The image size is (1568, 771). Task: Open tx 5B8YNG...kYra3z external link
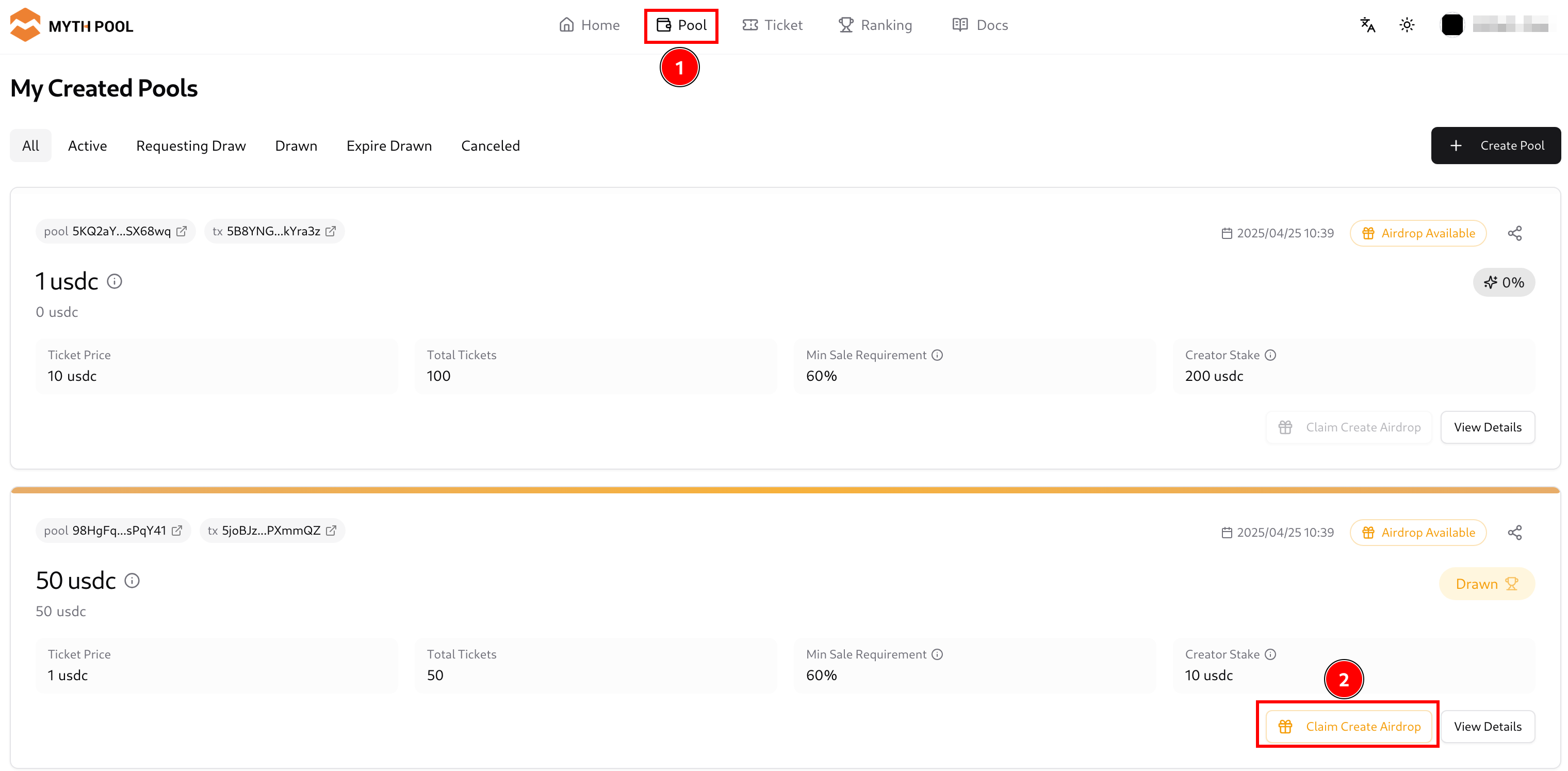331,231
